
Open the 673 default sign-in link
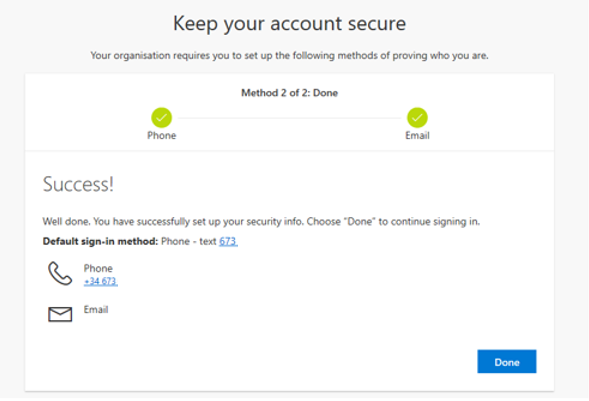coord(228,241)
